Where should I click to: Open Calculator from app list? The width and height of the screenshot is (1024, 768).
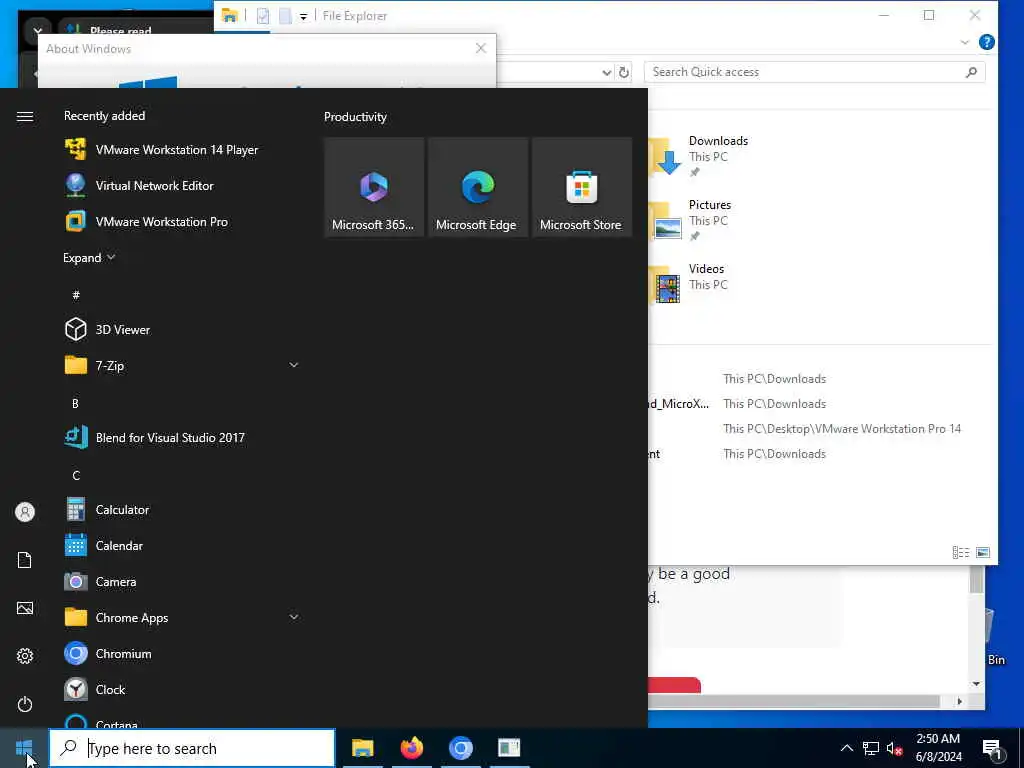point(122,509)
